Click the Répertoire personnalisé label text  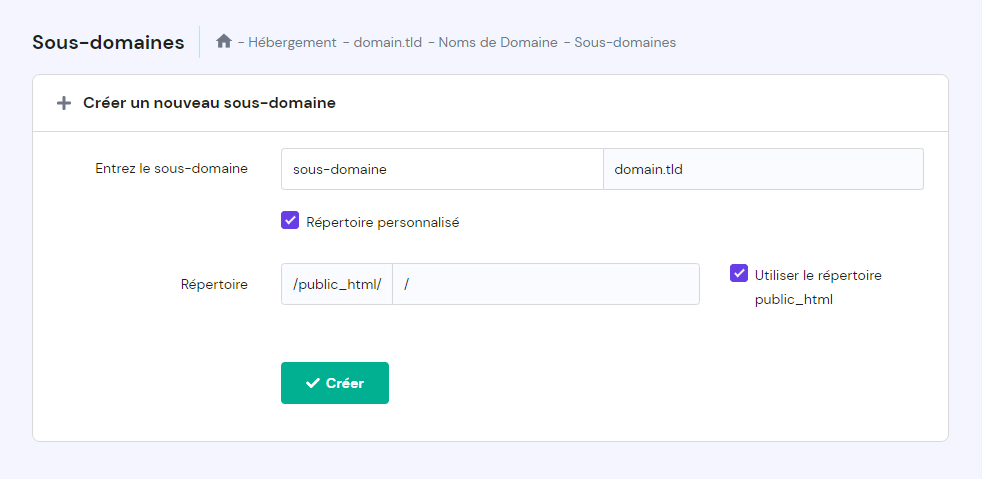pyautogui.click(x=382, y=223)
